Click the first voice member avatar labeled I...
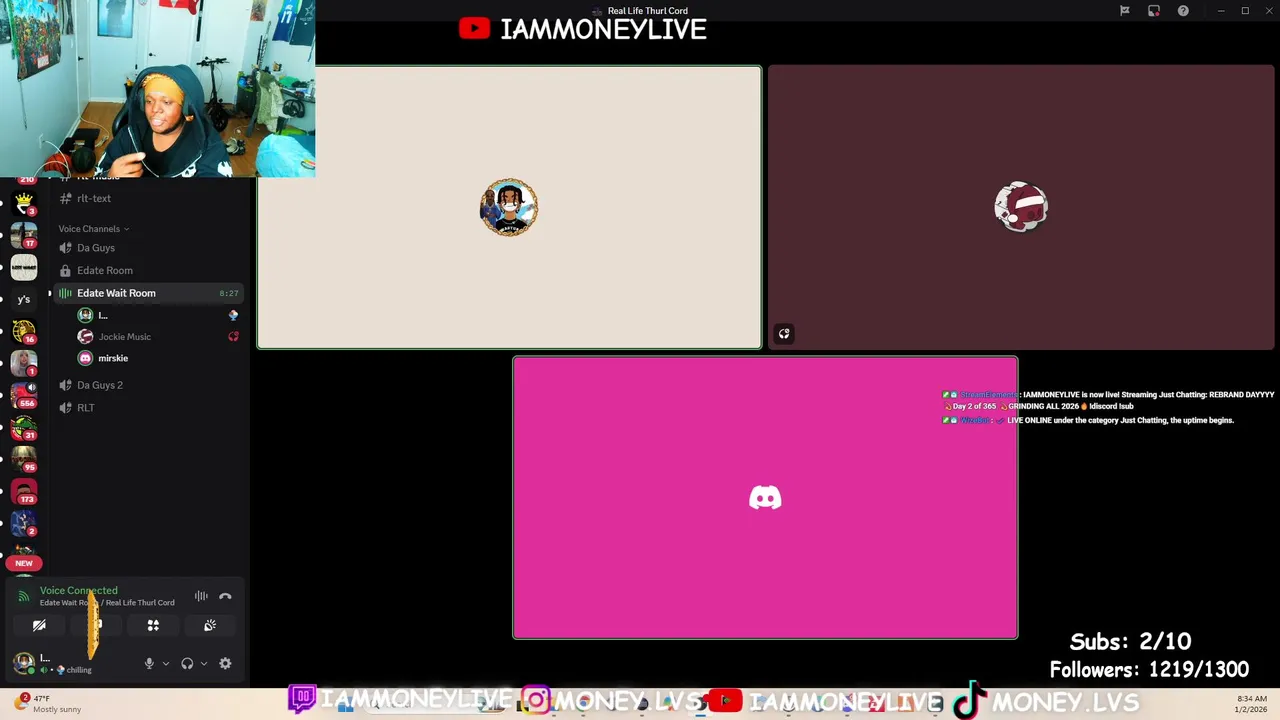The width and height of the screenshot is (1280, 720). click(x=85, y=315)
